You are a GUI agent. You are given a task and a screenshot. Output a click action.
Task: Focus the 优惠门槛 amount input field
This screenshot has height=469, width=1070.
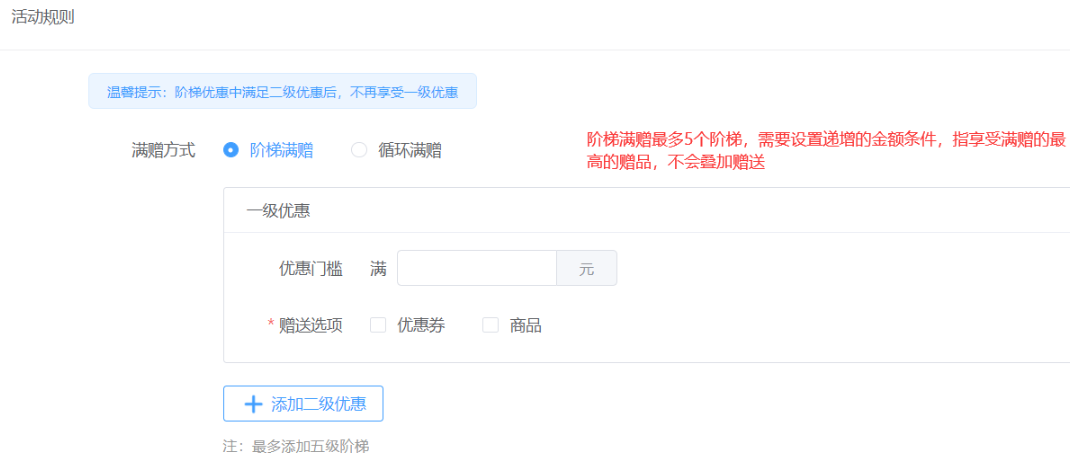click(477, 268)
